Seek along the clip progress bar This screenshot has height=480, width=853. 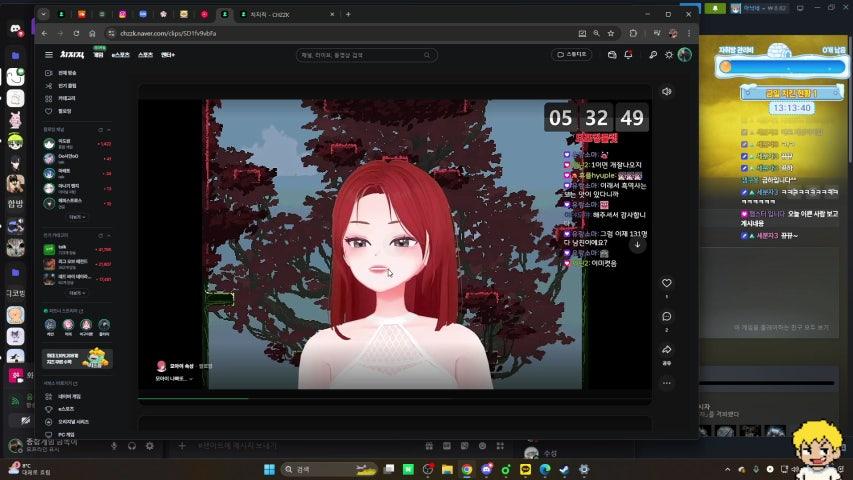point(394,398)
